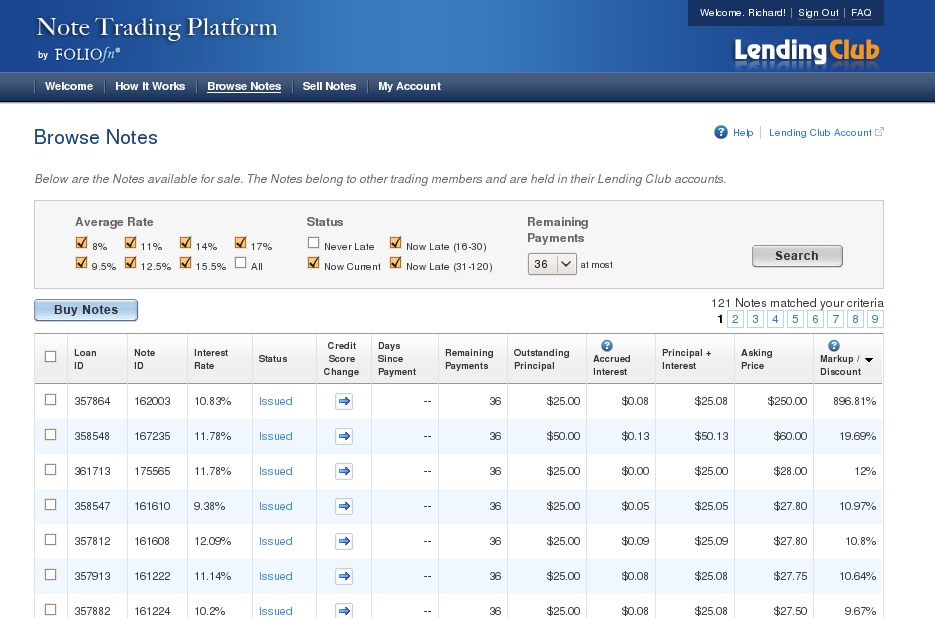Go to results page 4
This screenshot has height=618, width=935.
point(775,319)
